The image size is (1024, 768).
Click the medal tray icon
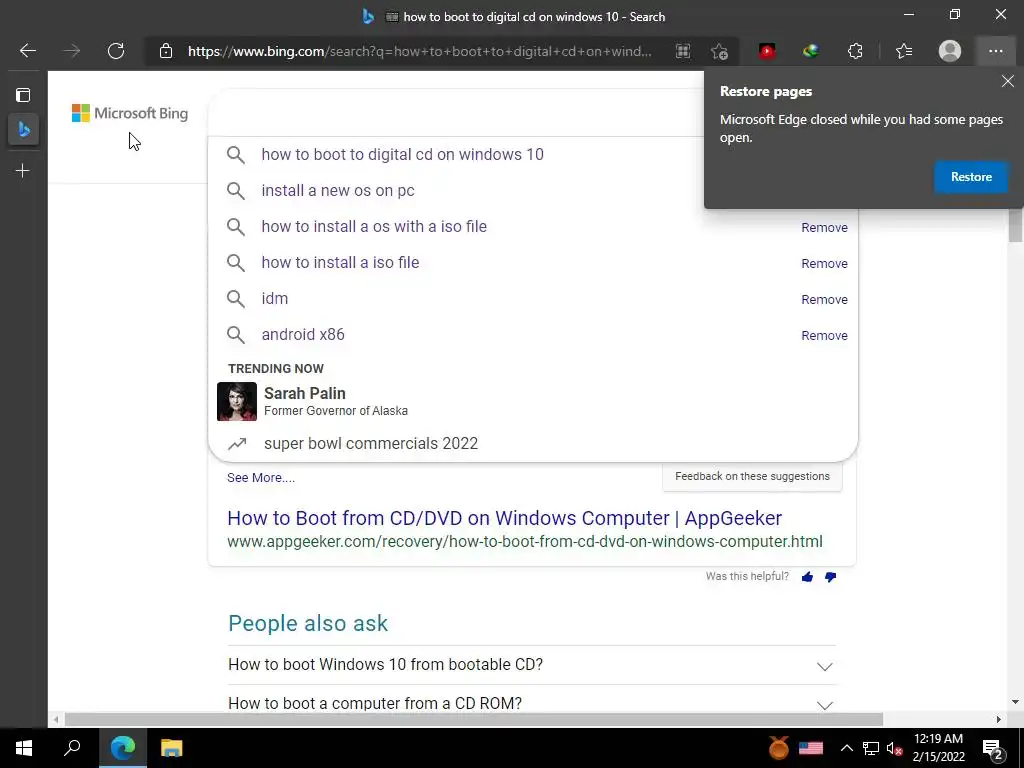[778, 747]
